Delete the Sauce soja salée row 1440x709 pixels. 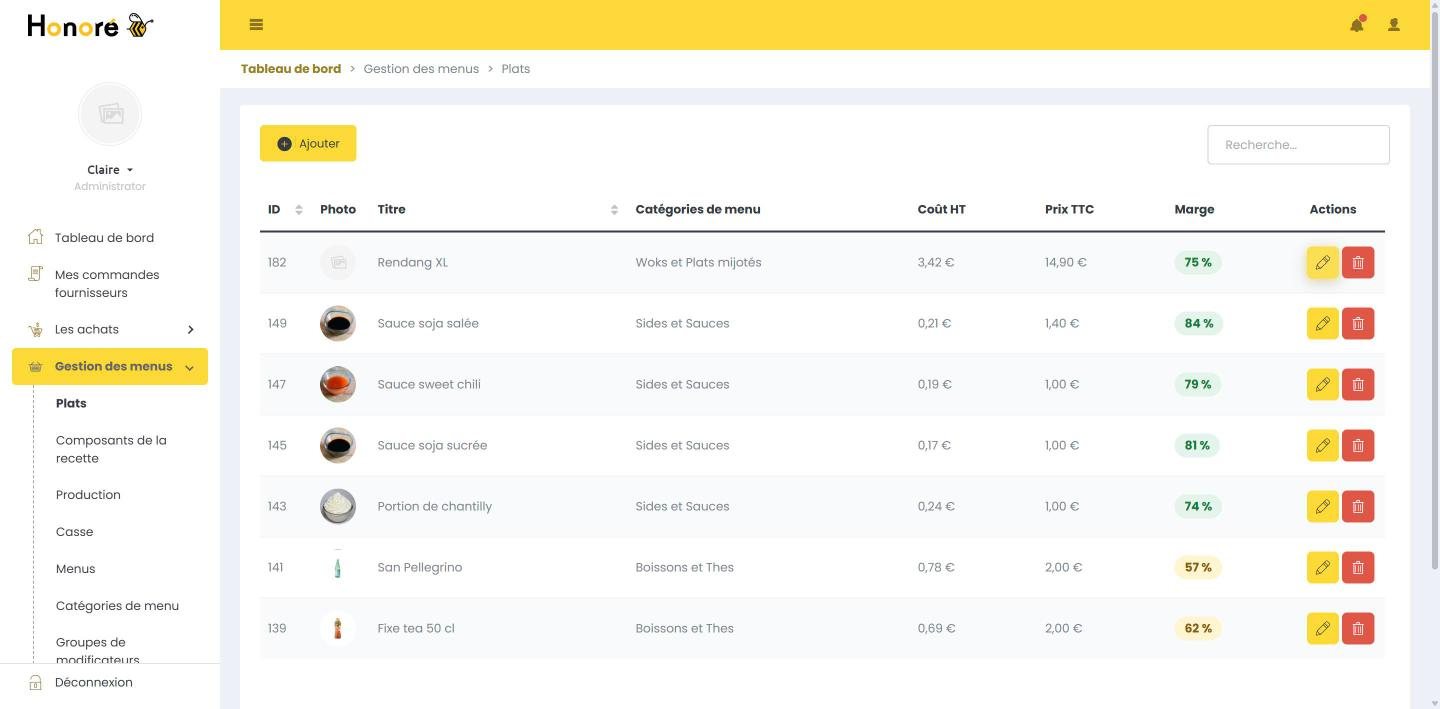pyautogui.click(x=1358, y=323)
